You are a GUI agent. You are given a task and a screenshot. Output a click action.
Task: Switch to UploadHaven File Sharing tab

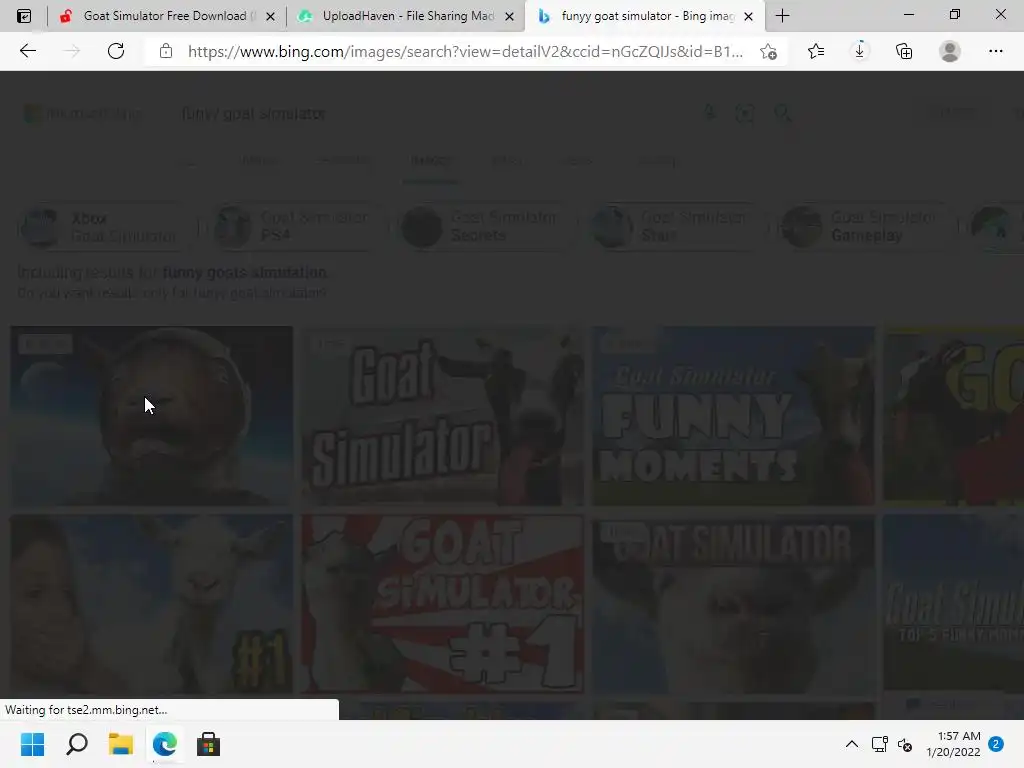coord(405,16)
